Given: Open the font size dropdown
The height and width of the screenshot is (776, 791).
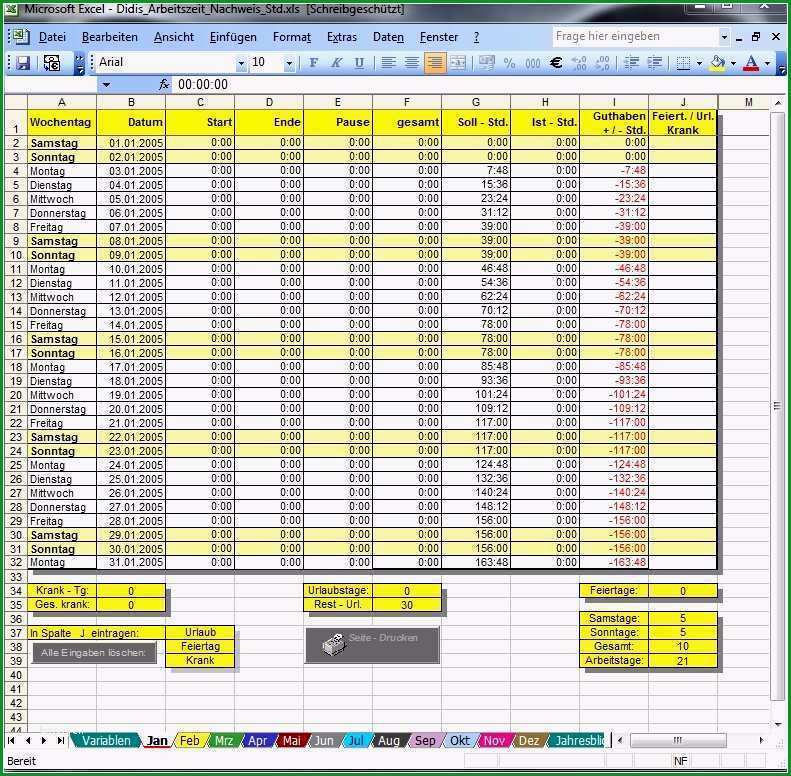Looking at the screenshot, I should [289, 64].
